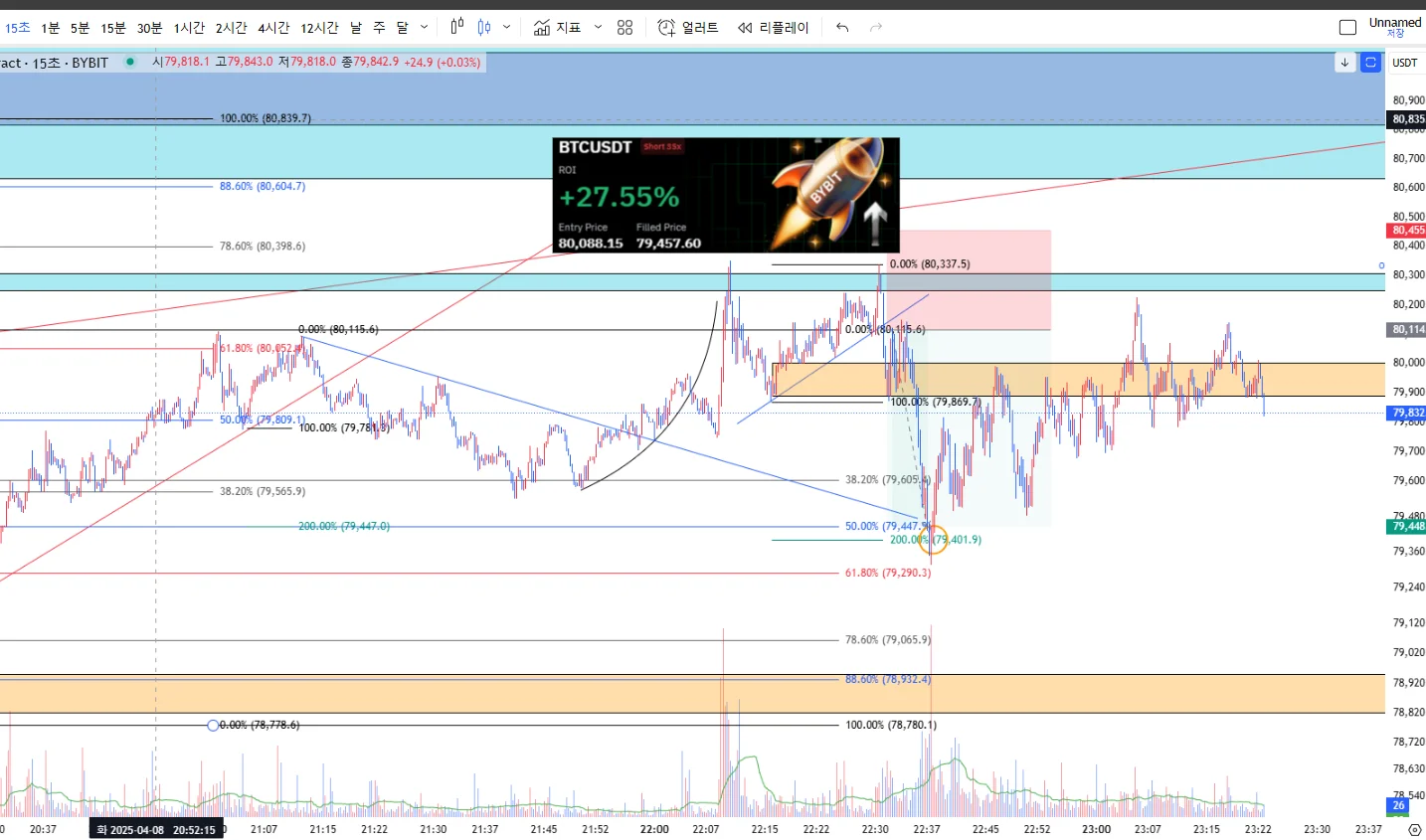The image size is (1426, 840).
Task: Click the BYBIT symbol title in legend
Action: (55, 63)
